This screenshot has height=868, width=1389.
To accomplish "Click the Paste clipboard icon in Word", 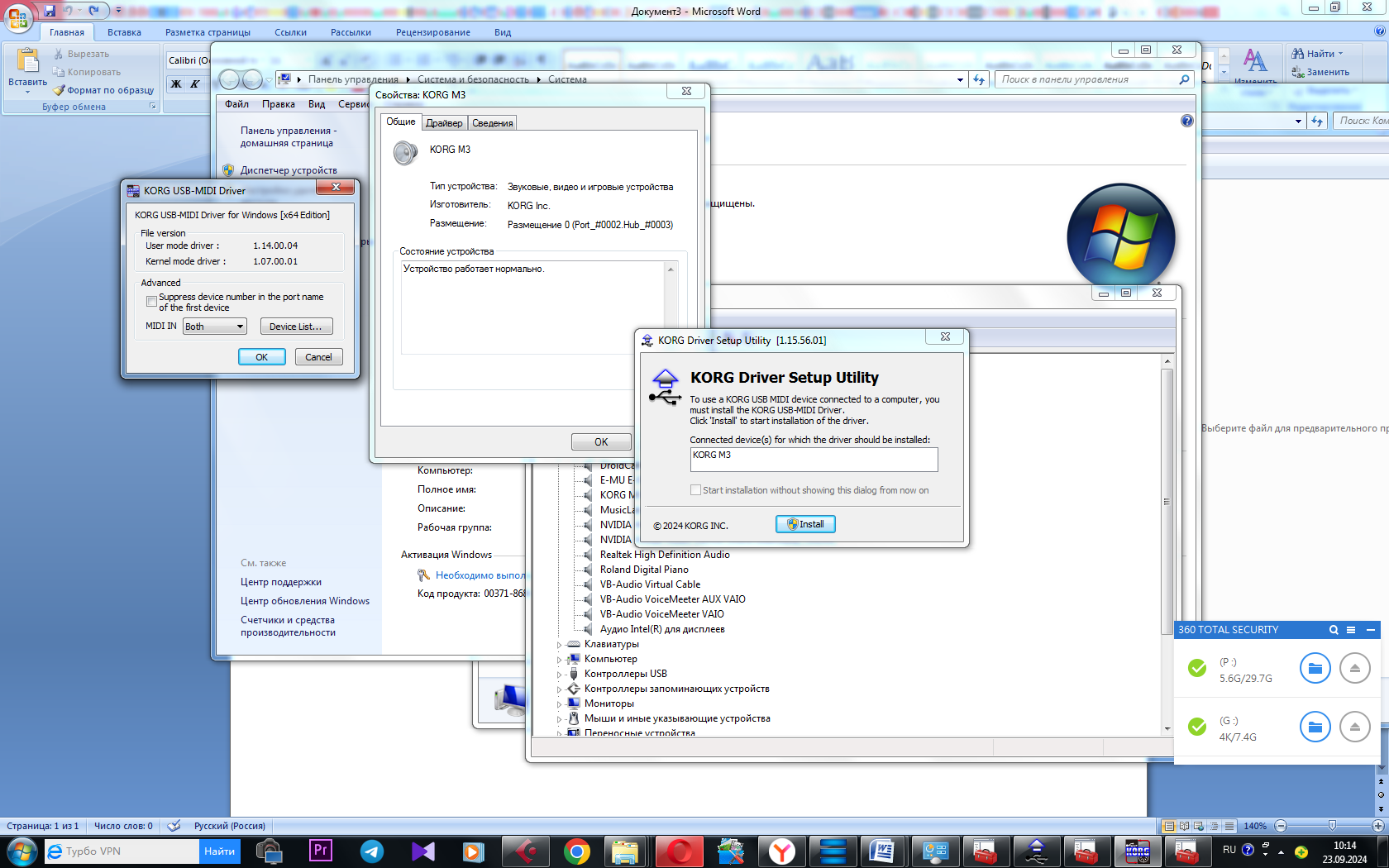I will coord(27,60).
